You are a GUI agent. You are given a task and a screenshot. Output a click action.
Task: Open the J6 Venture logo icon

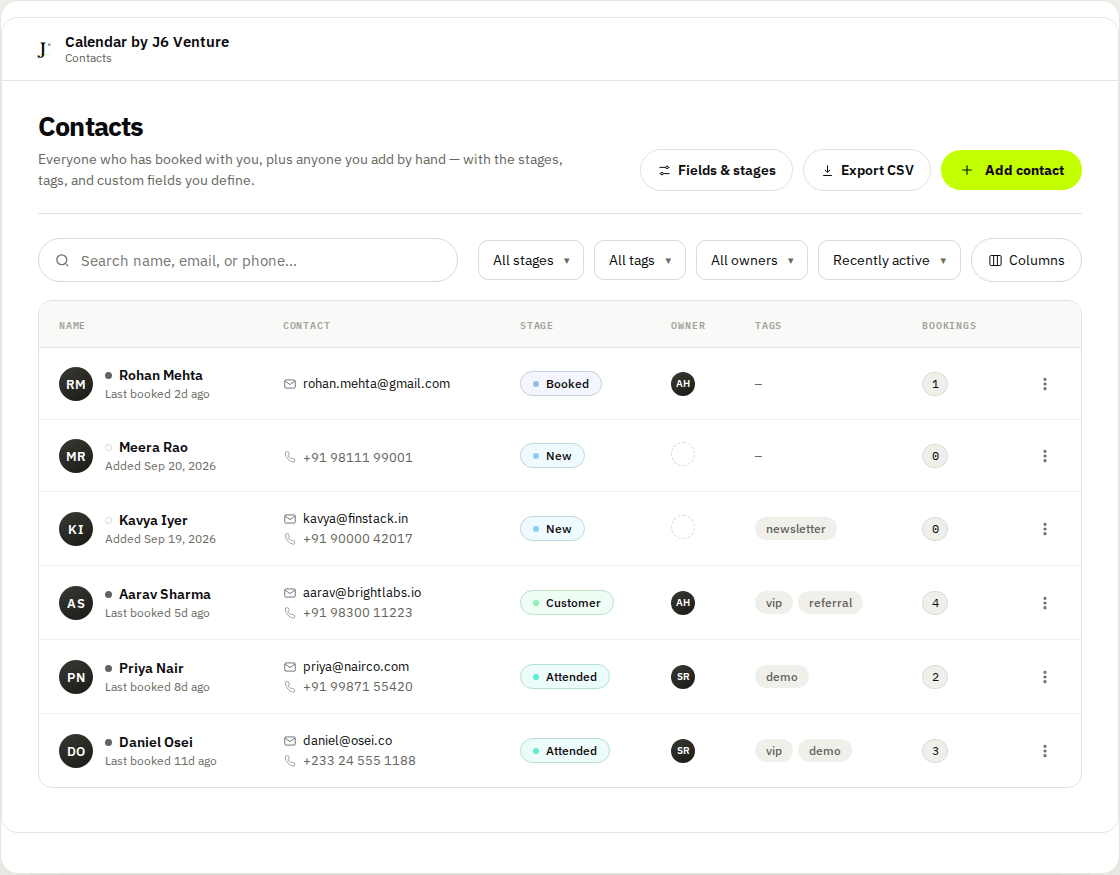(x=44, y=49)
